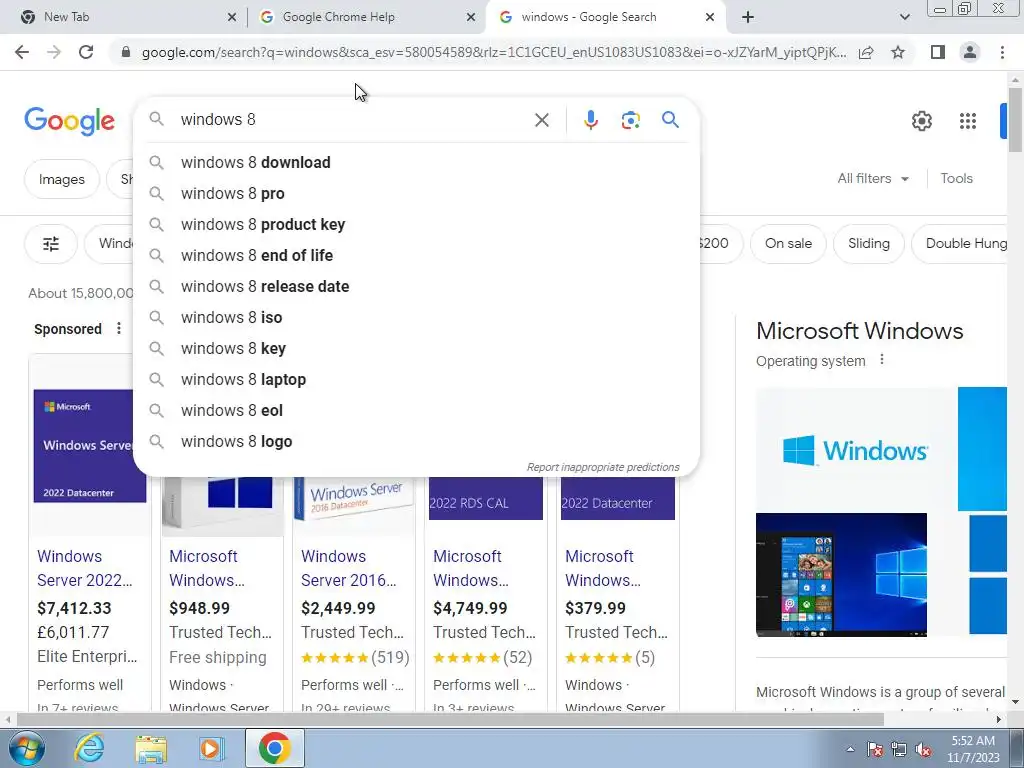Choose suggestion windows 8 pro
Image resolution: width=1024 pixels, height=768 pixels.
tap(417, 194)
